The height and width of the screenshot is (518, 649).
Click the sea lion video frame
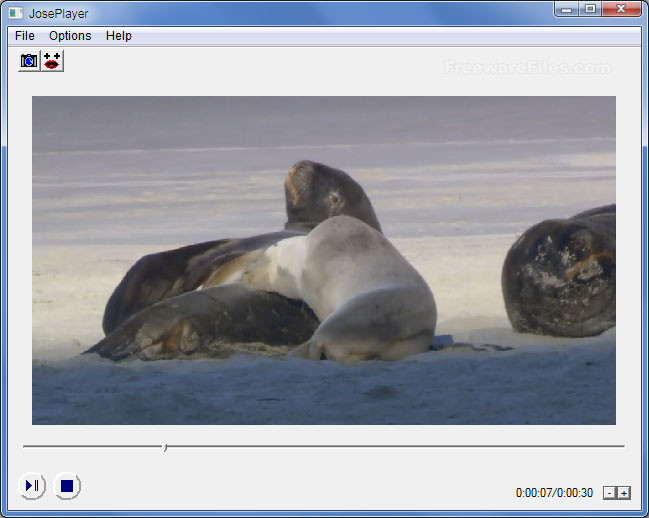point(324,260)
